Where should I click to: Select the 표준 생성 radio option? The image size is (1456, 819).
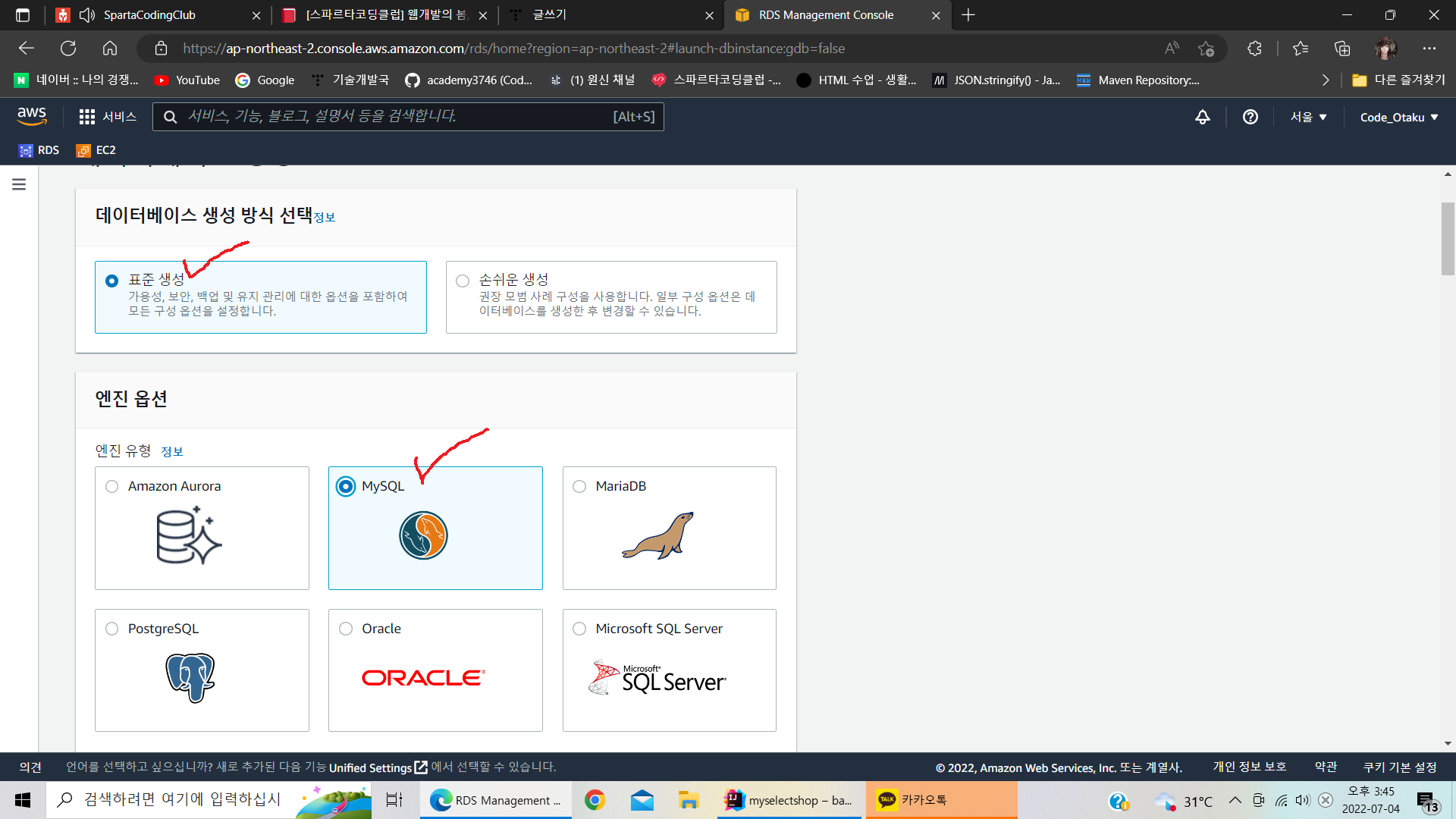[112, 281]
